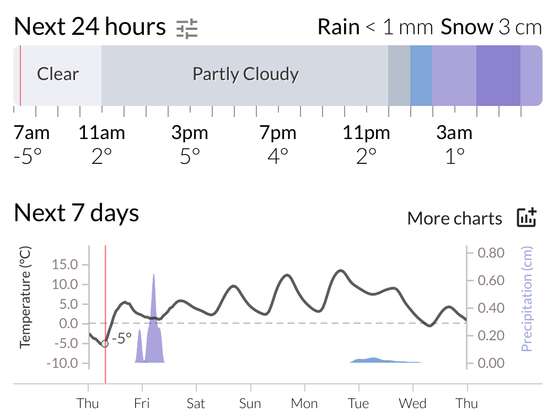Open the Next 24 hours settings sliders icon
This screenshot has width=553, height=417.
pyautogui.click(x=187, y=29)
